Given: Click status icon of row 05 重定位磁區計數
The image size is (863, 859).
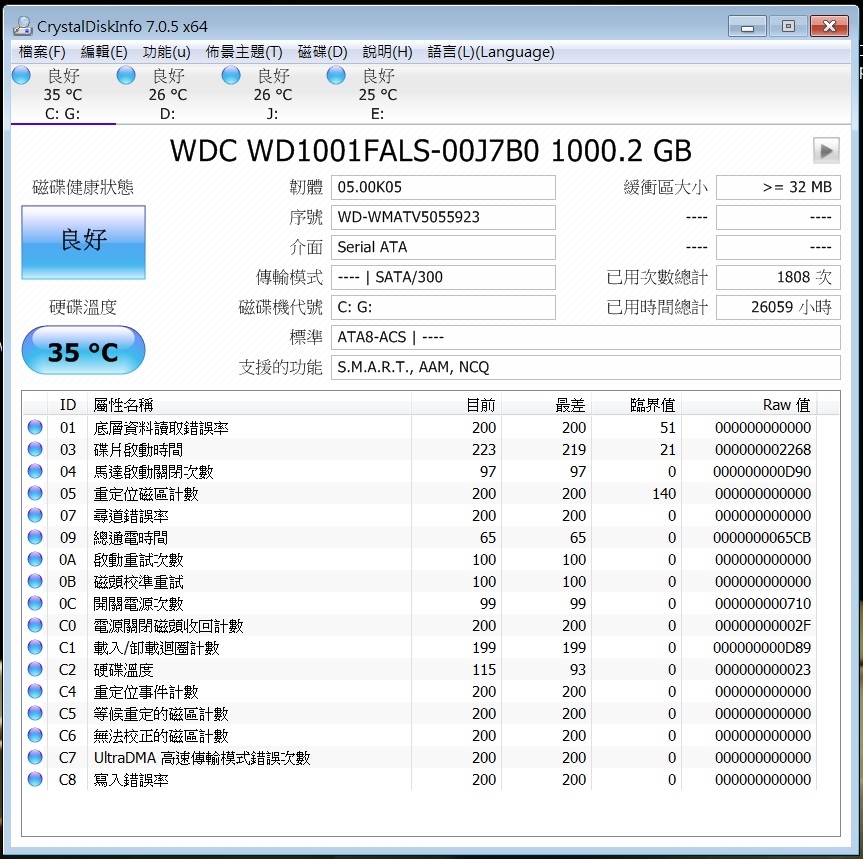Looking at the screenshot, I should [35, 493].
